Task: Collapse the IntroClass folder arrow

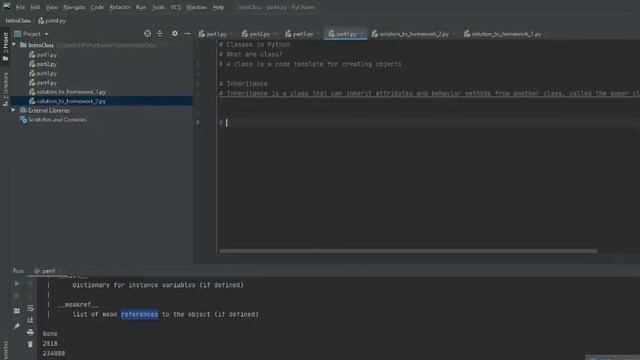Action: [14, 45]
